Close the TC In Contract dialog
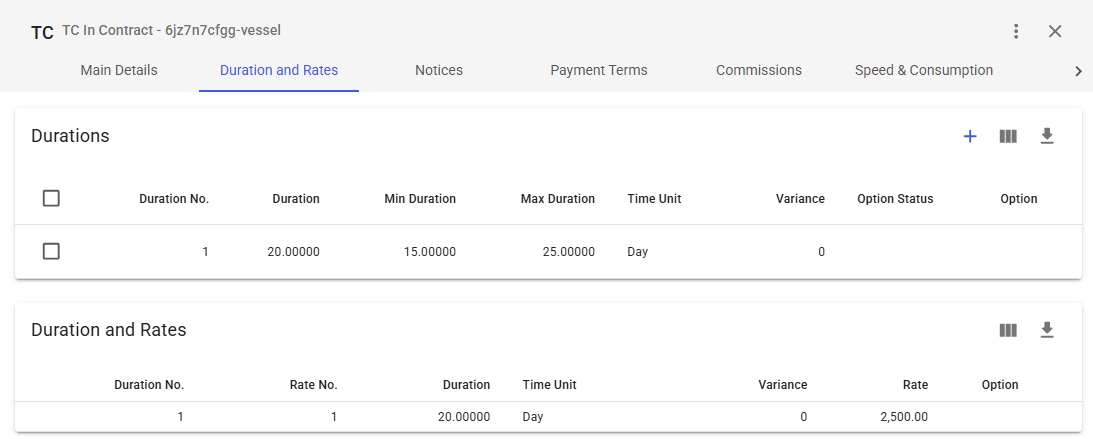The width and height of the screenshot is (1093, 439). (1055, 31)
